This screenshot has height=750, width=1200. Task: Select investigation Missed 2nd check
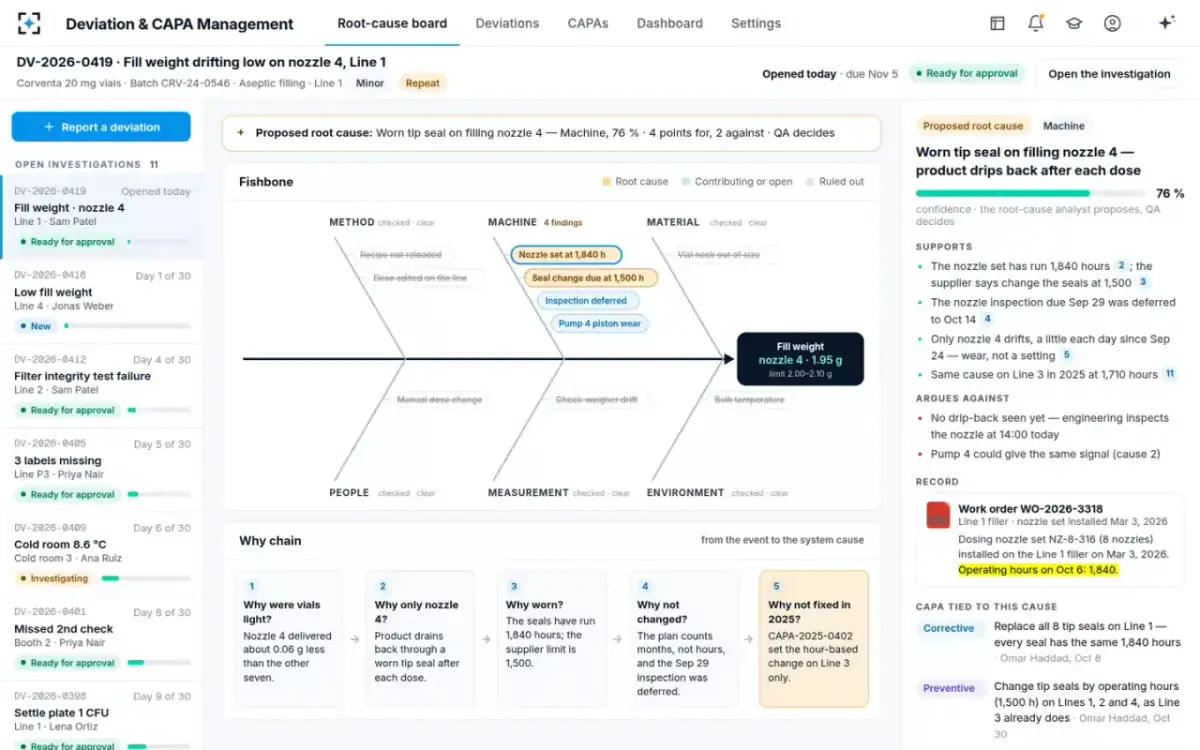coord(102,638)
